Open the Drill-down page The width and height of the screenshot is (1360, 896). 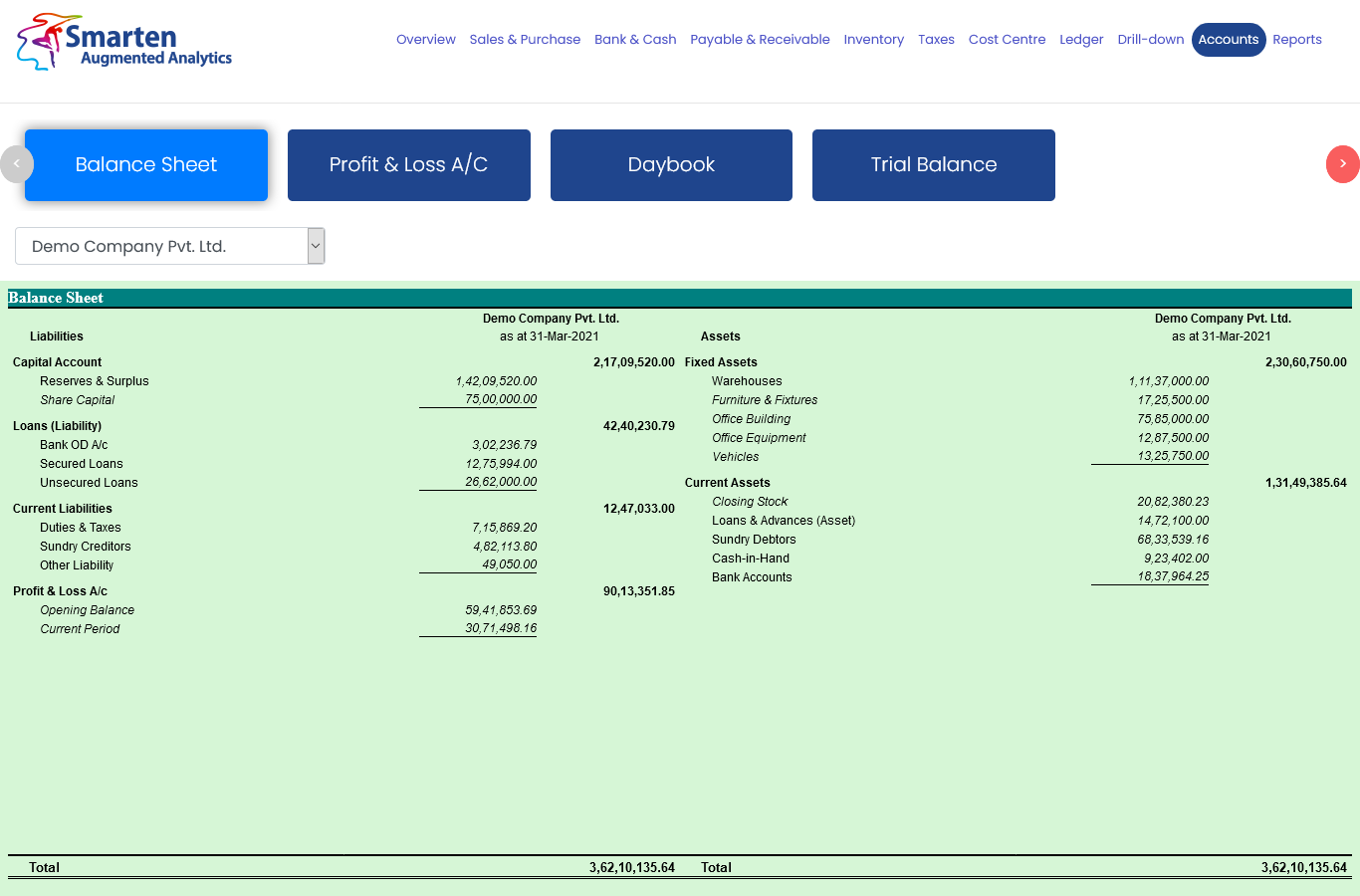pos(1151,40)
